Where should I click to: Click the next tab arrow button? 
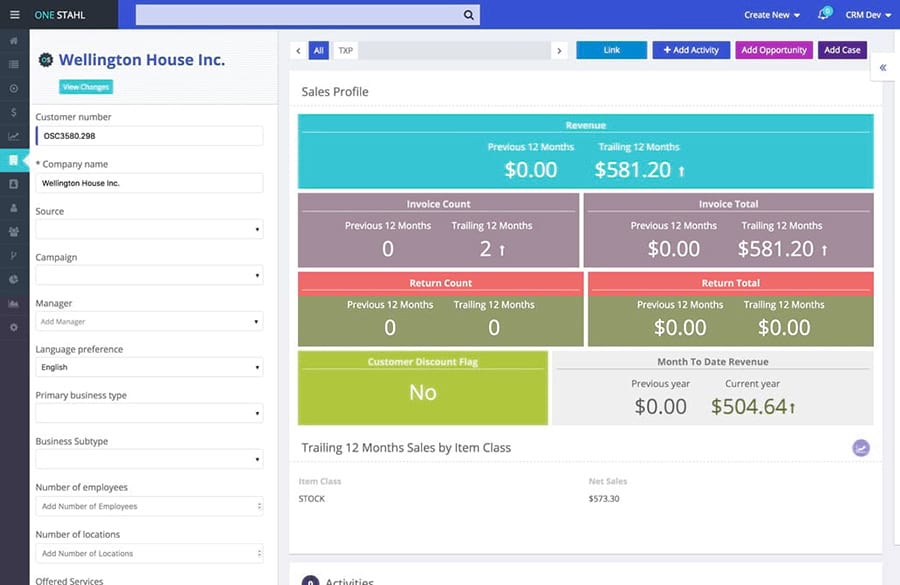tap(559, 51)
